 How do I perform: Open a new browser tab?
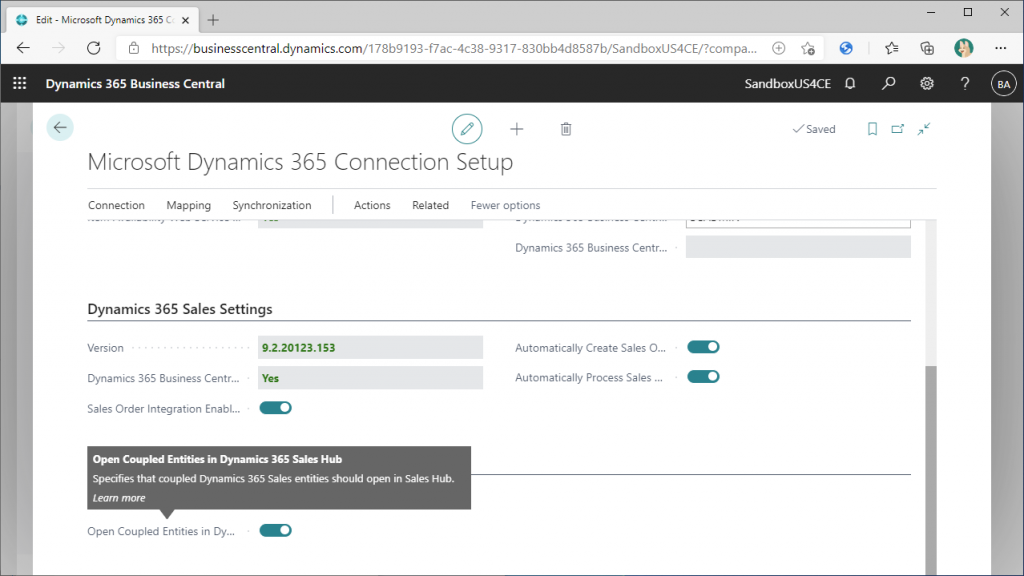[x=213, y=20]
